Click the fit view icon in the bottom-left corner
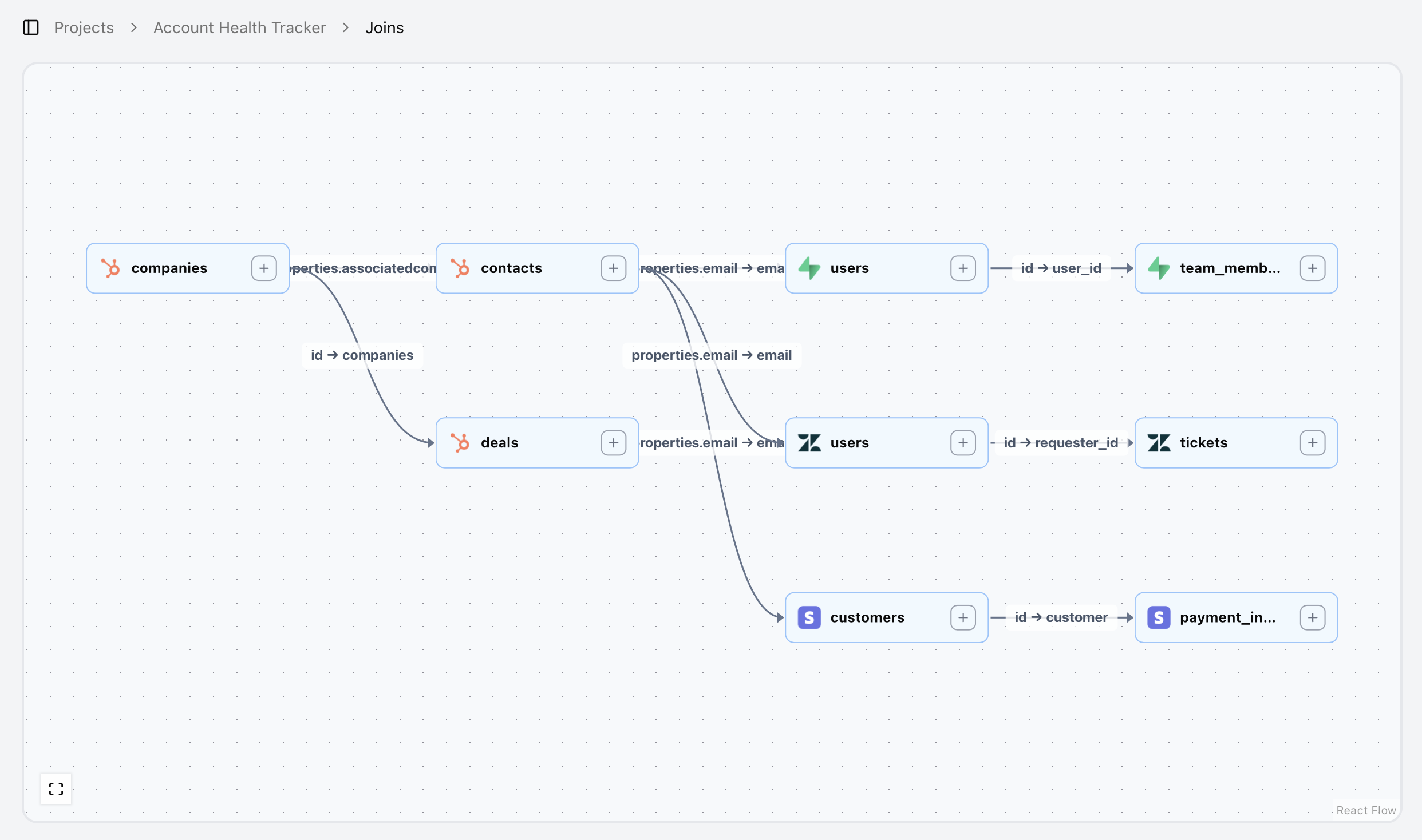1422x840 pixels. pos(56,789)
